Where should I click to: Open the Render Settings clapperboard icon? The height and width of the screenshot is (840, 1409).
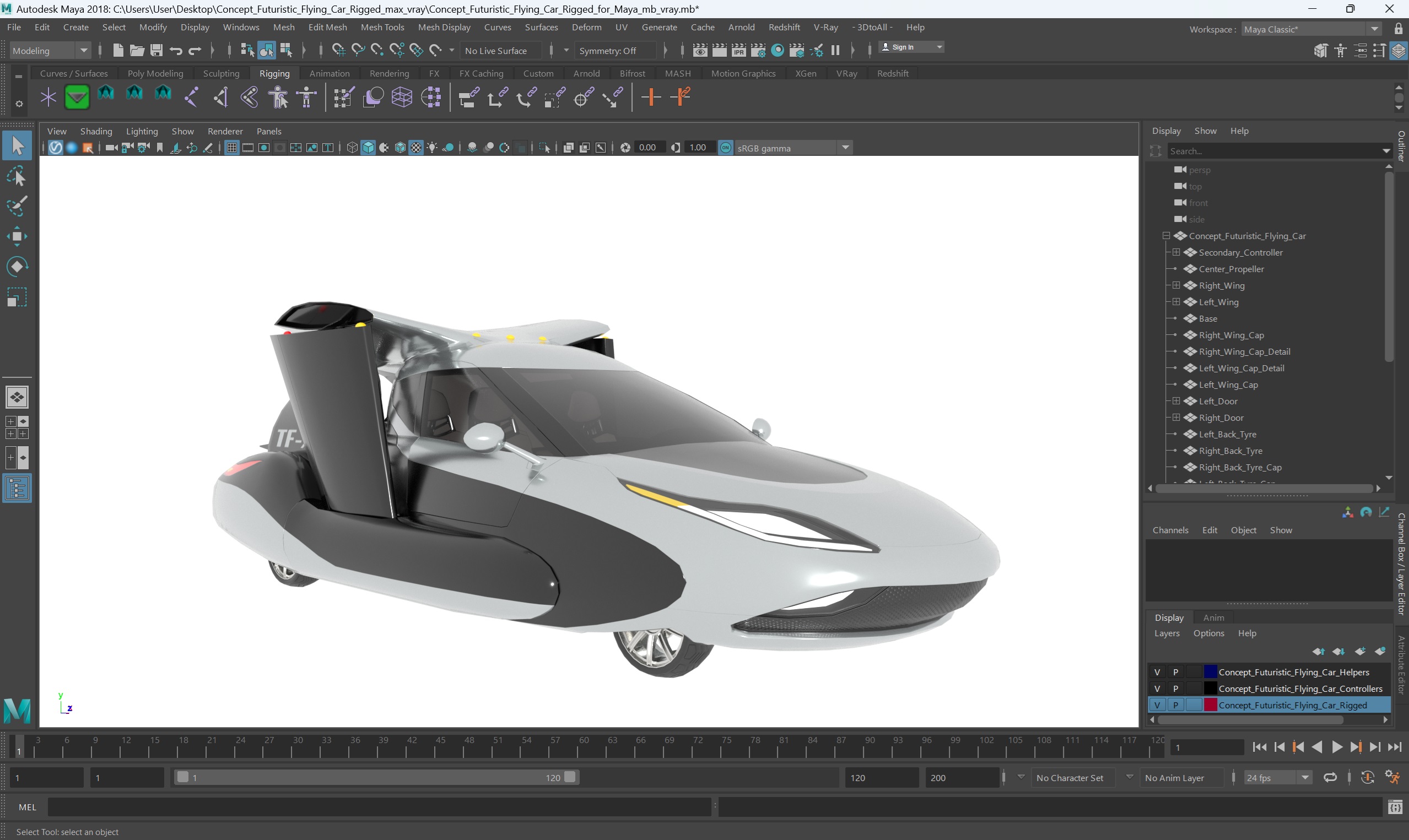[x=758, y=50]
